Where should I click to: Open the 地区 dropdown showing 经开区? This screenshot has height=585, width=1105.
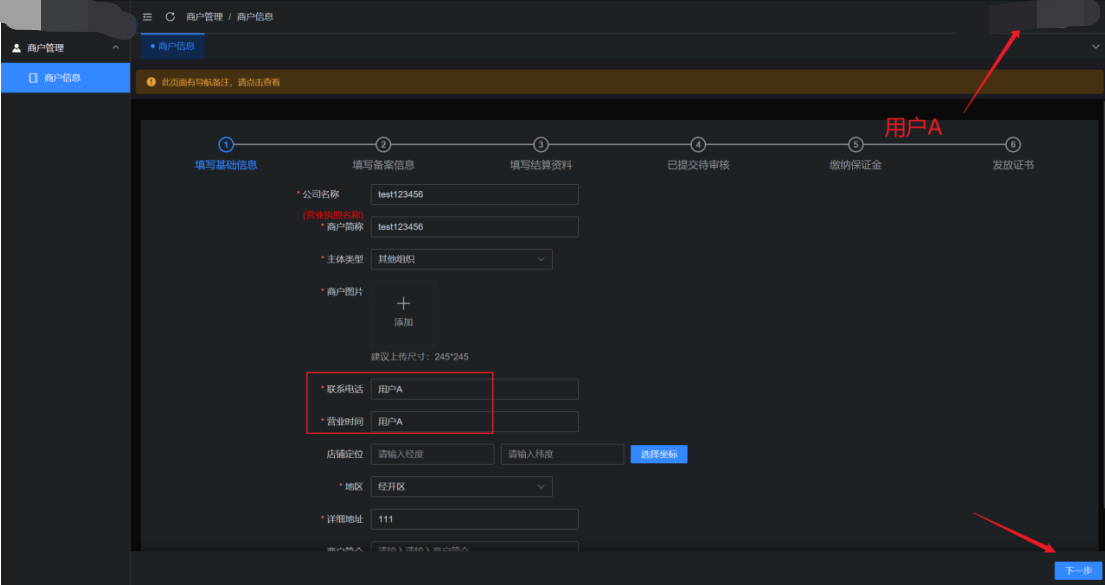(462, 487)
